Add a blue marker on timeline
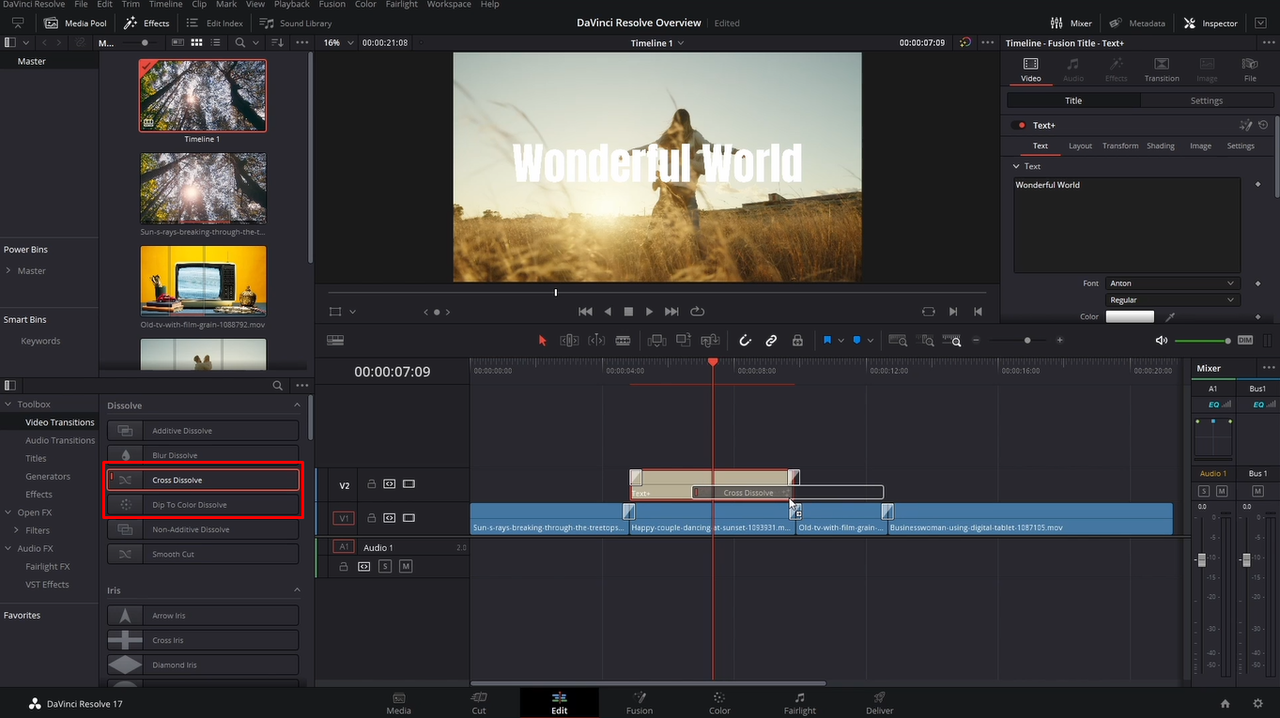This screenshot has height=718, width=1280. (857, 340)
